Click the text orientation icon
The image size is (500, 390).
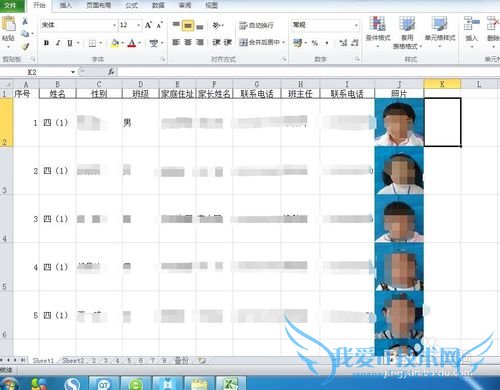216,25
